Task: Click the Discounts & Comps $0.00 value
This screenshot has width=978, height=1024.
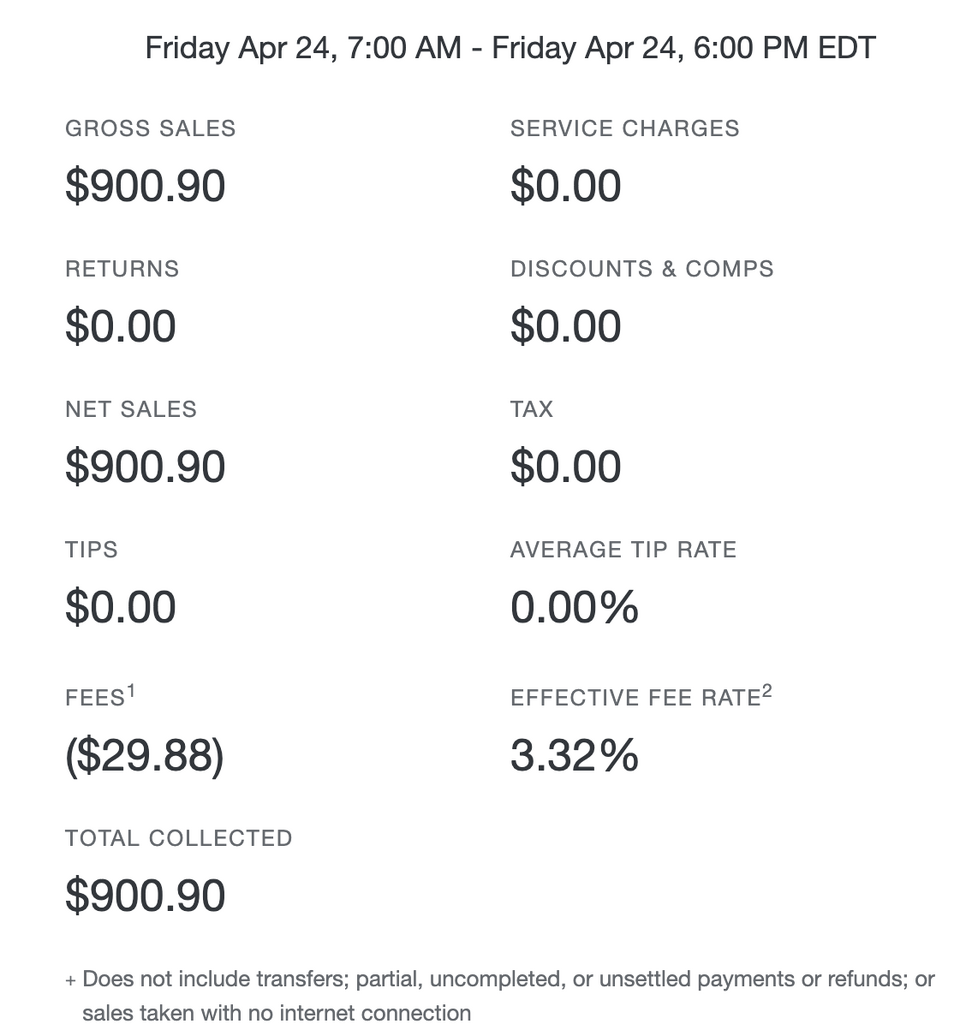Action: (x=565, y=327)
